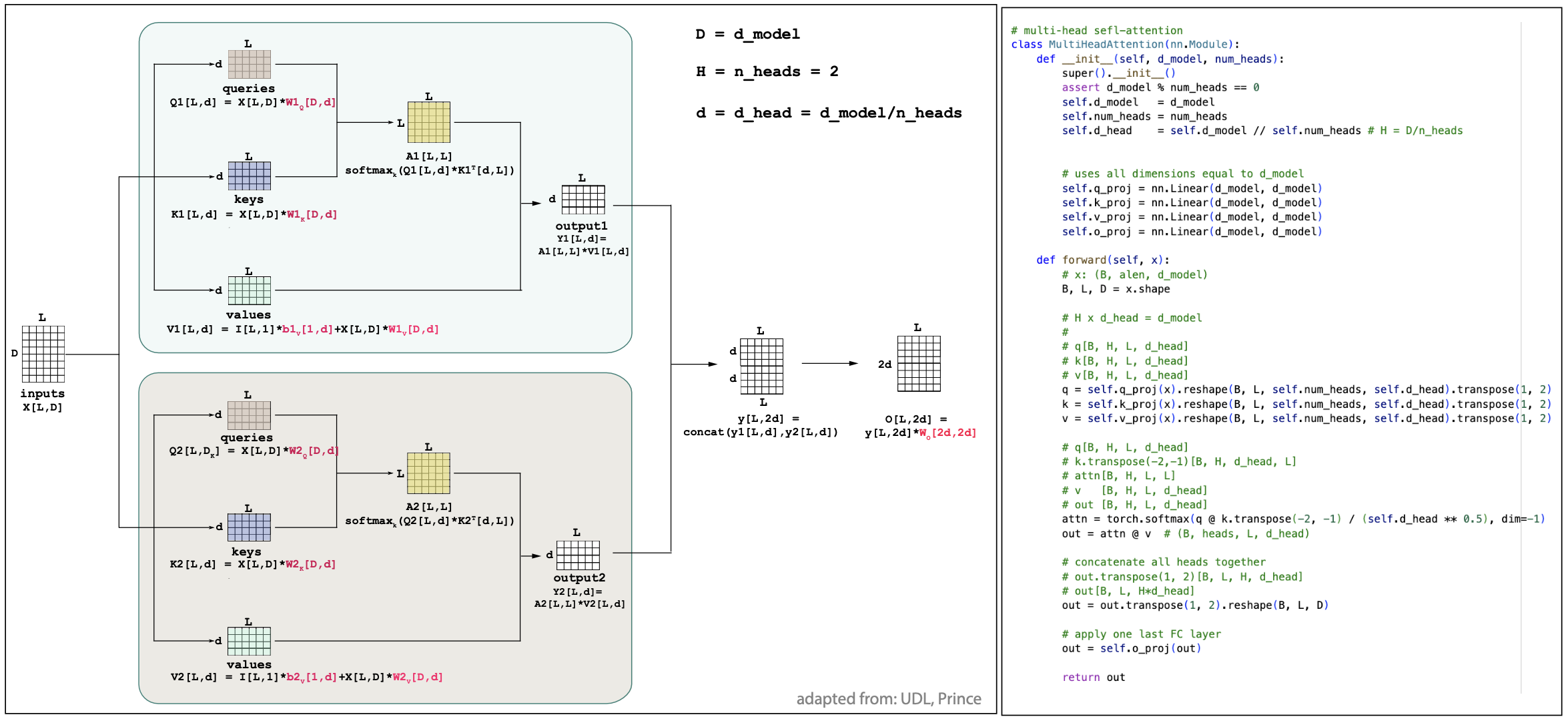Click the 'class MultiHeadAttention' code line

click(x=1124, y=45)
